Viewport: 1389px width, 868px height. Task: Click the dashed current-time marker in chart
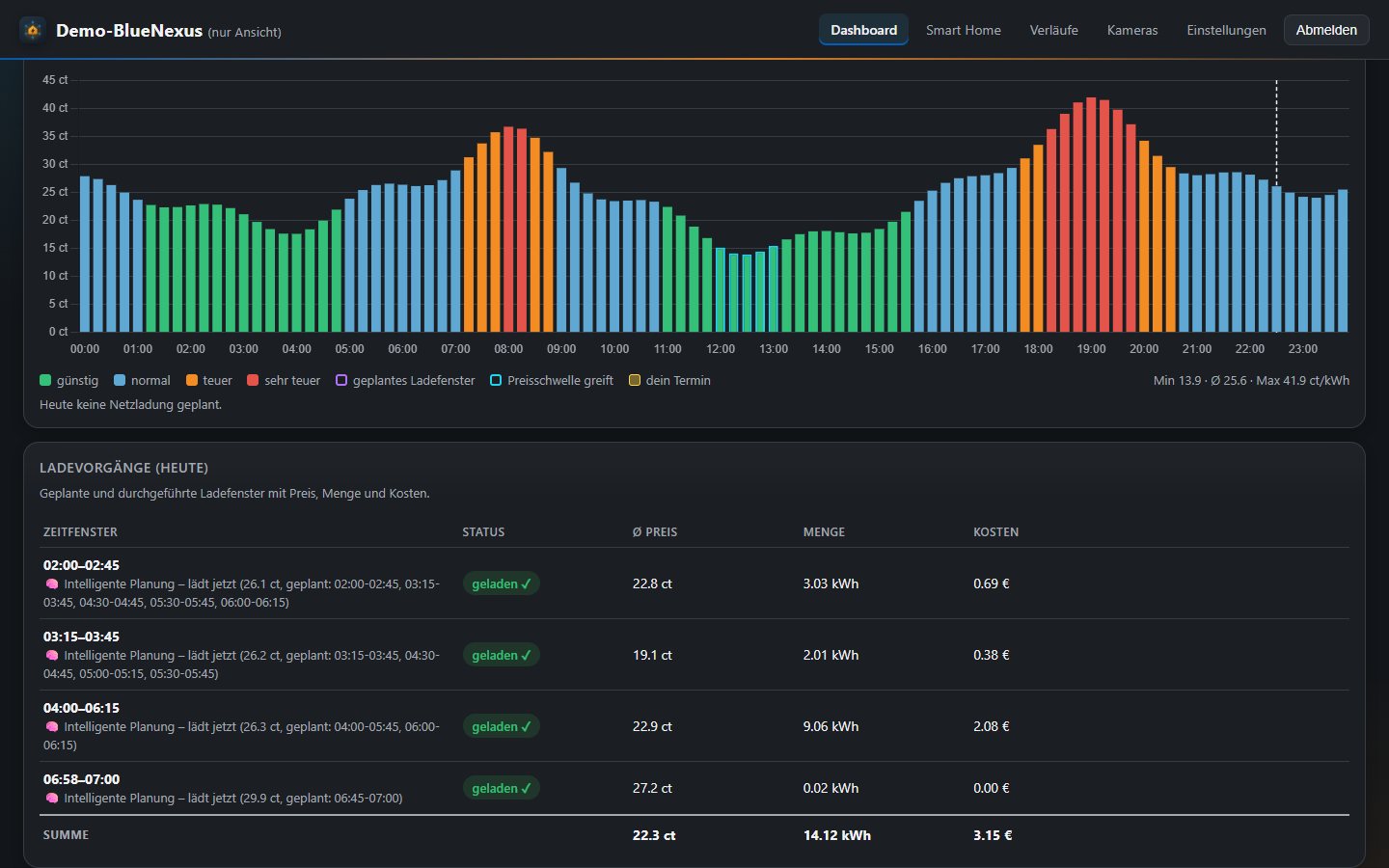[x=1276, y=135]
